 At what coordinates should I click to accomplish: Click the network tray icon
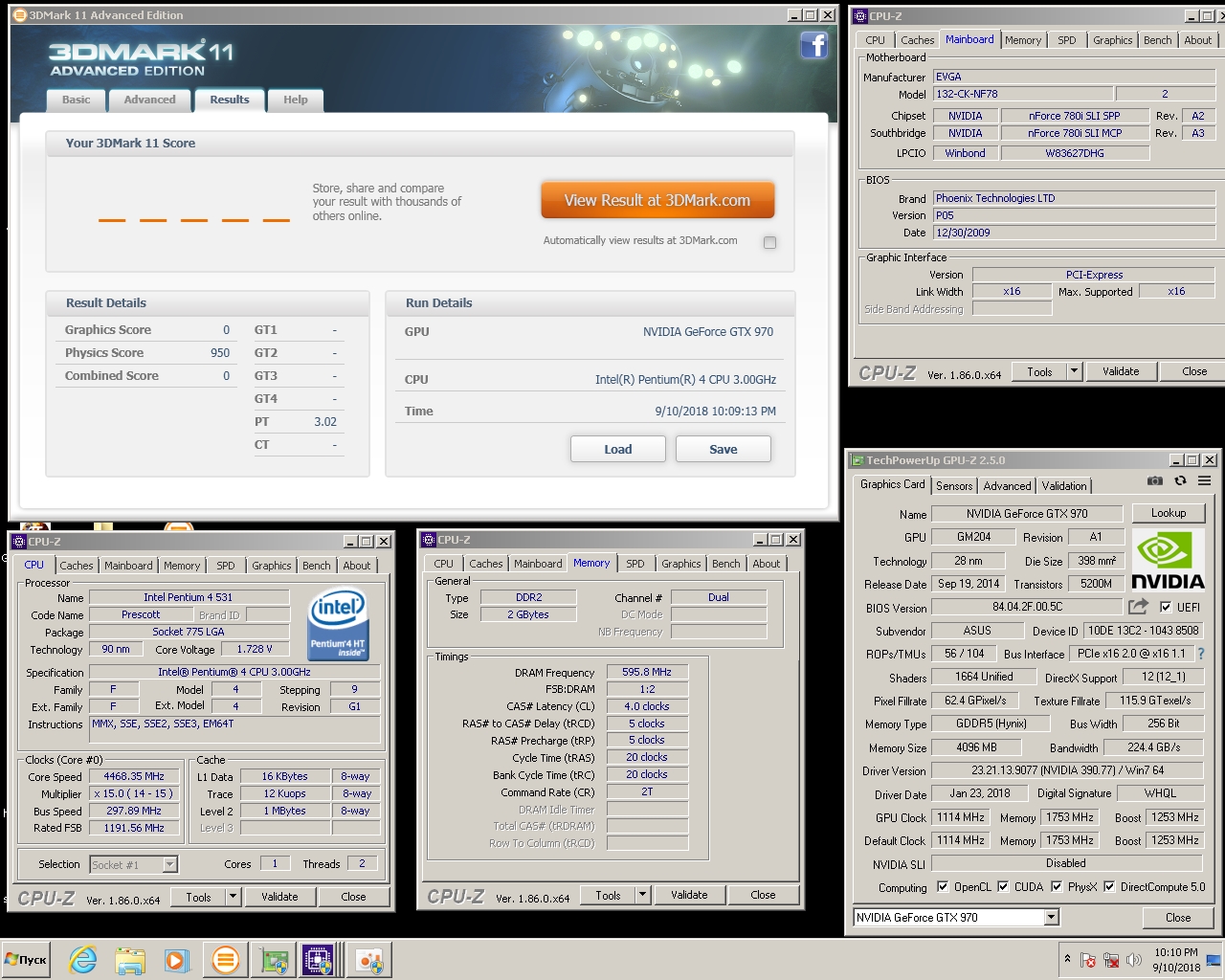pos(1111,960)
